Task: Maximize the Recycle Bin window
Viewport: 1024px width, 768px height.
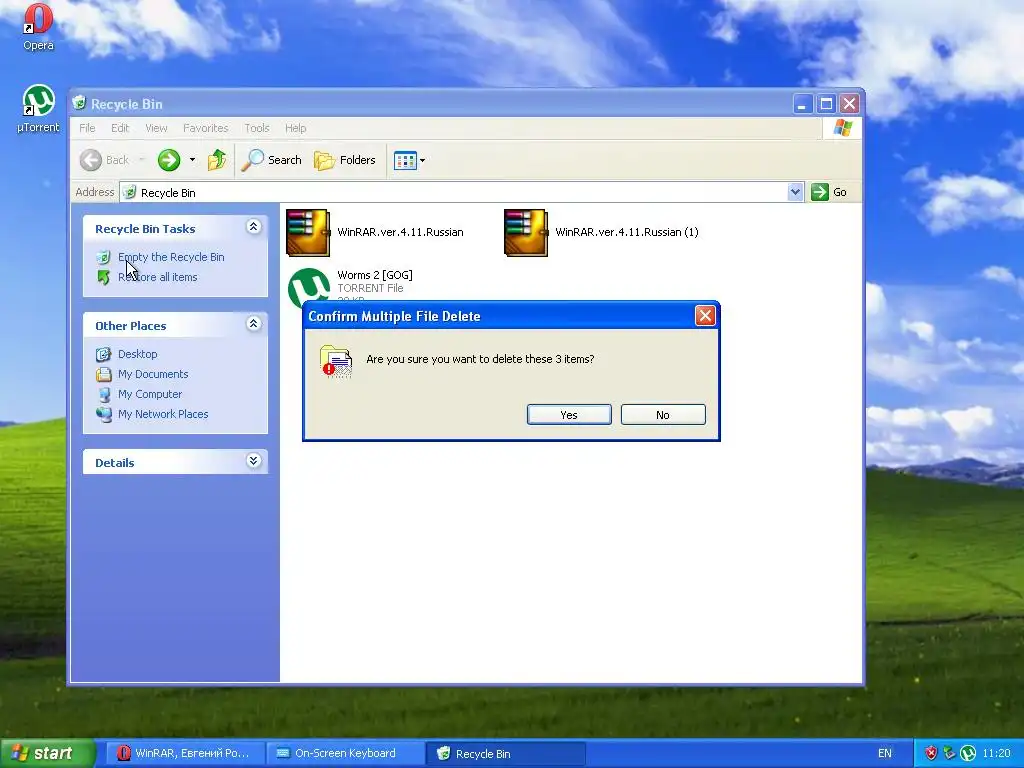Action: pos(826,104)
